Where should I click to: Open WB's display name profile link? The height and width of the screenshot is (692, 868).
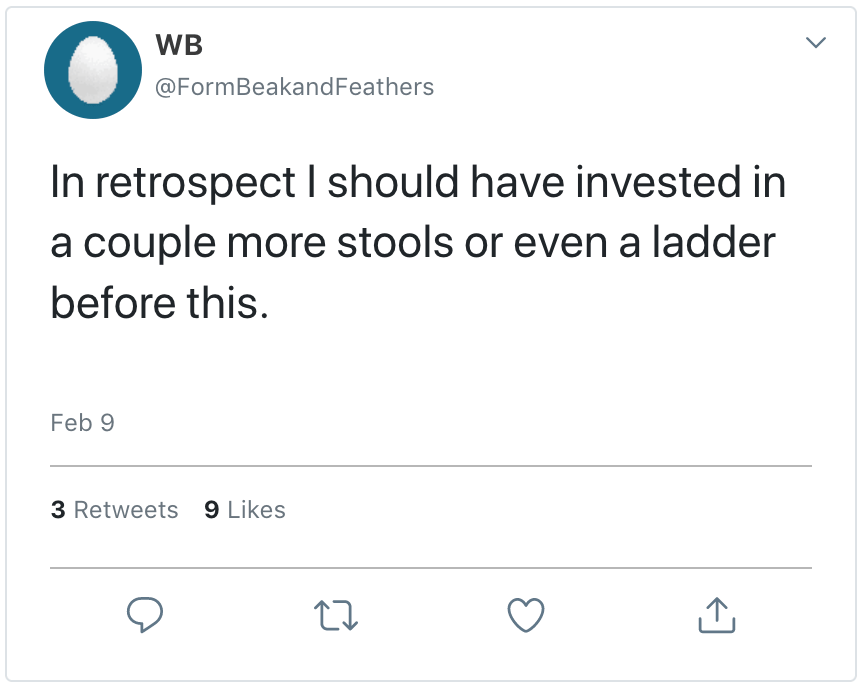click(180, 45)
